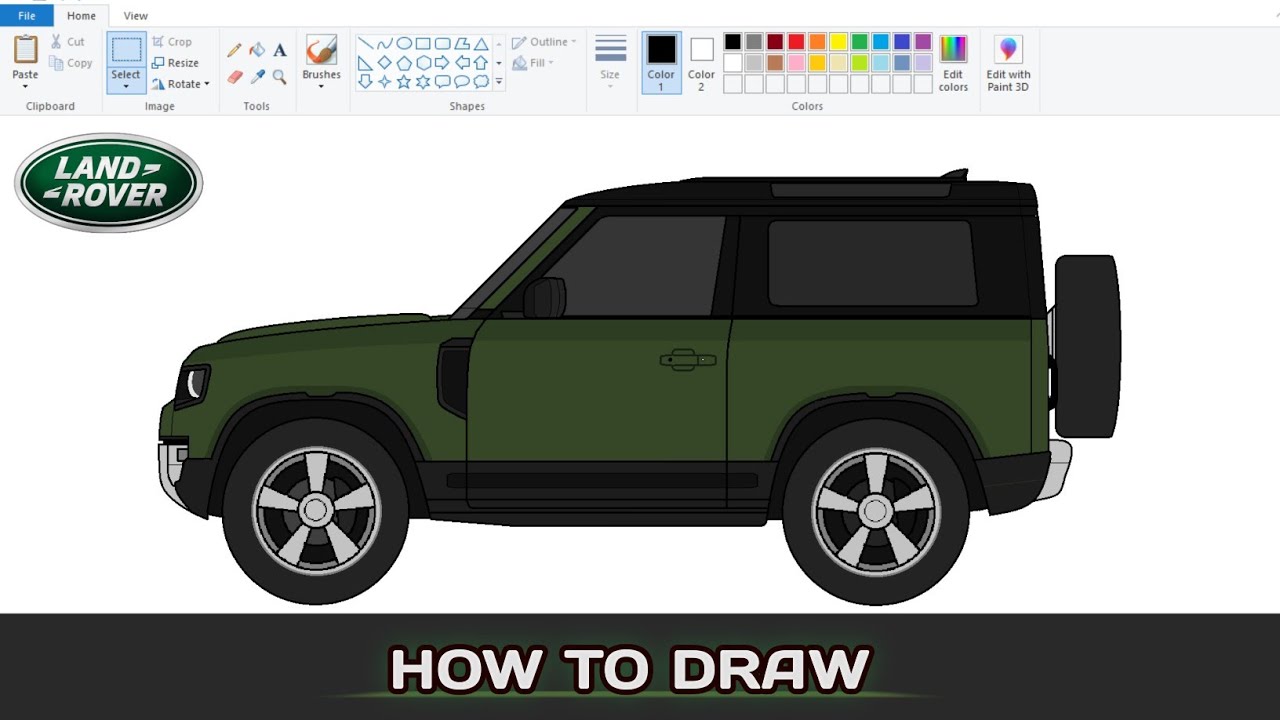The height and width of the screenshot is (720, 1280).
Task: Choose the Down arrow shape
Action: pyautogui.click(x=365, y=81)
